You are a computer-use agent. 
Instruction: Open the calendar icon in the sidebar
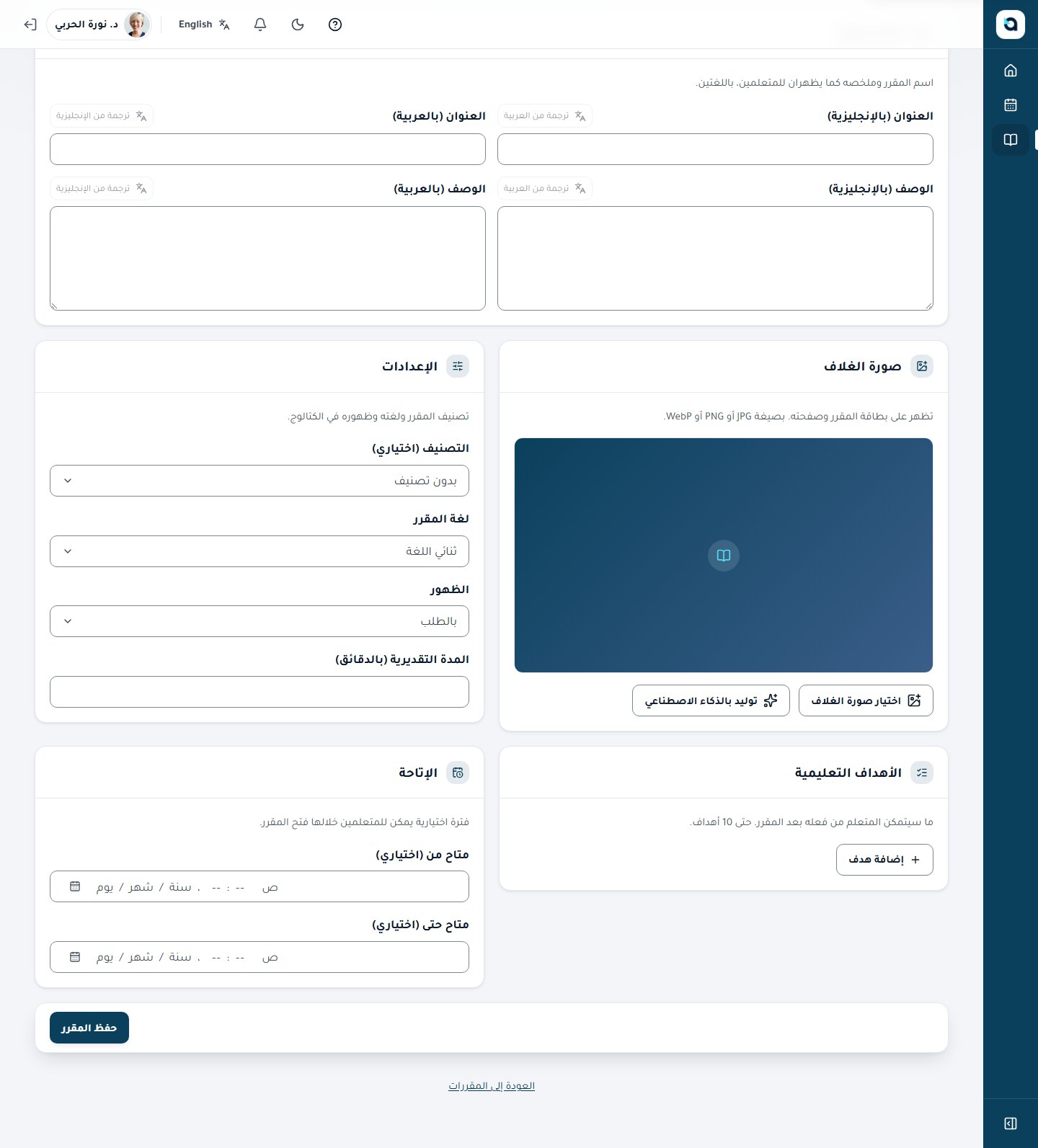click(x=1011, y=105)
